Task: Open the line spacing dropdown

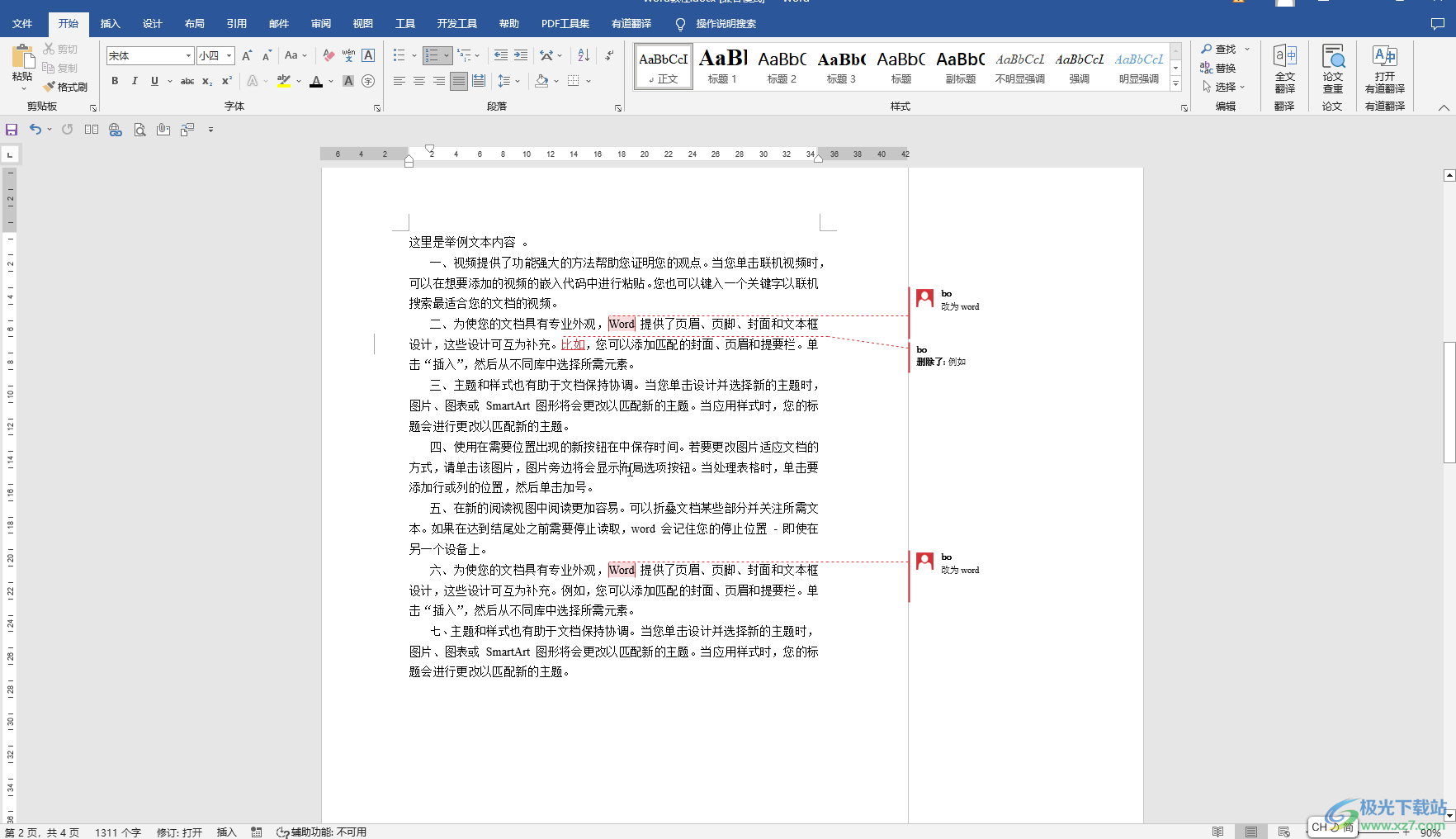Action: tap(508, 81)
